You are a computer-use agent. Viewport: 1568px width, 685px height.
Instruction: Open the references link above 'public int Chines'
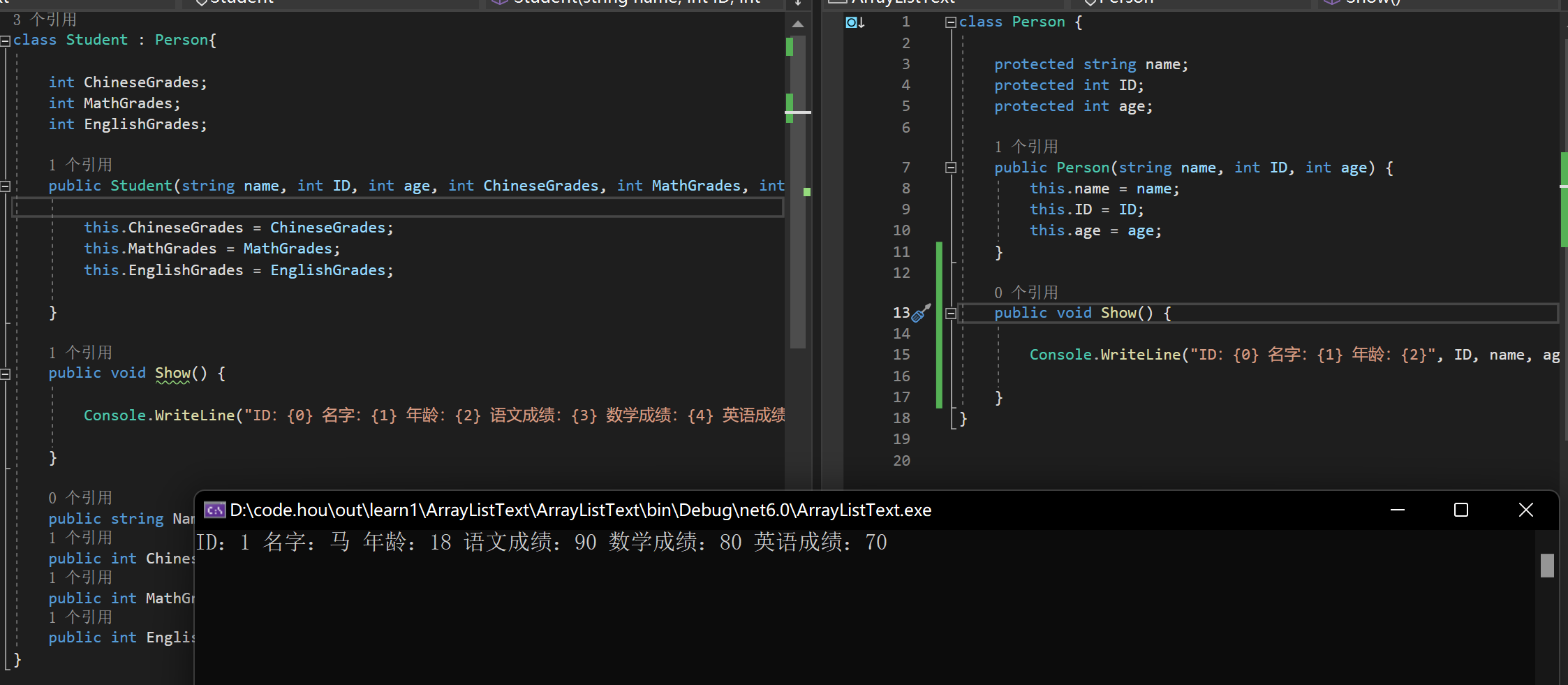80,538
